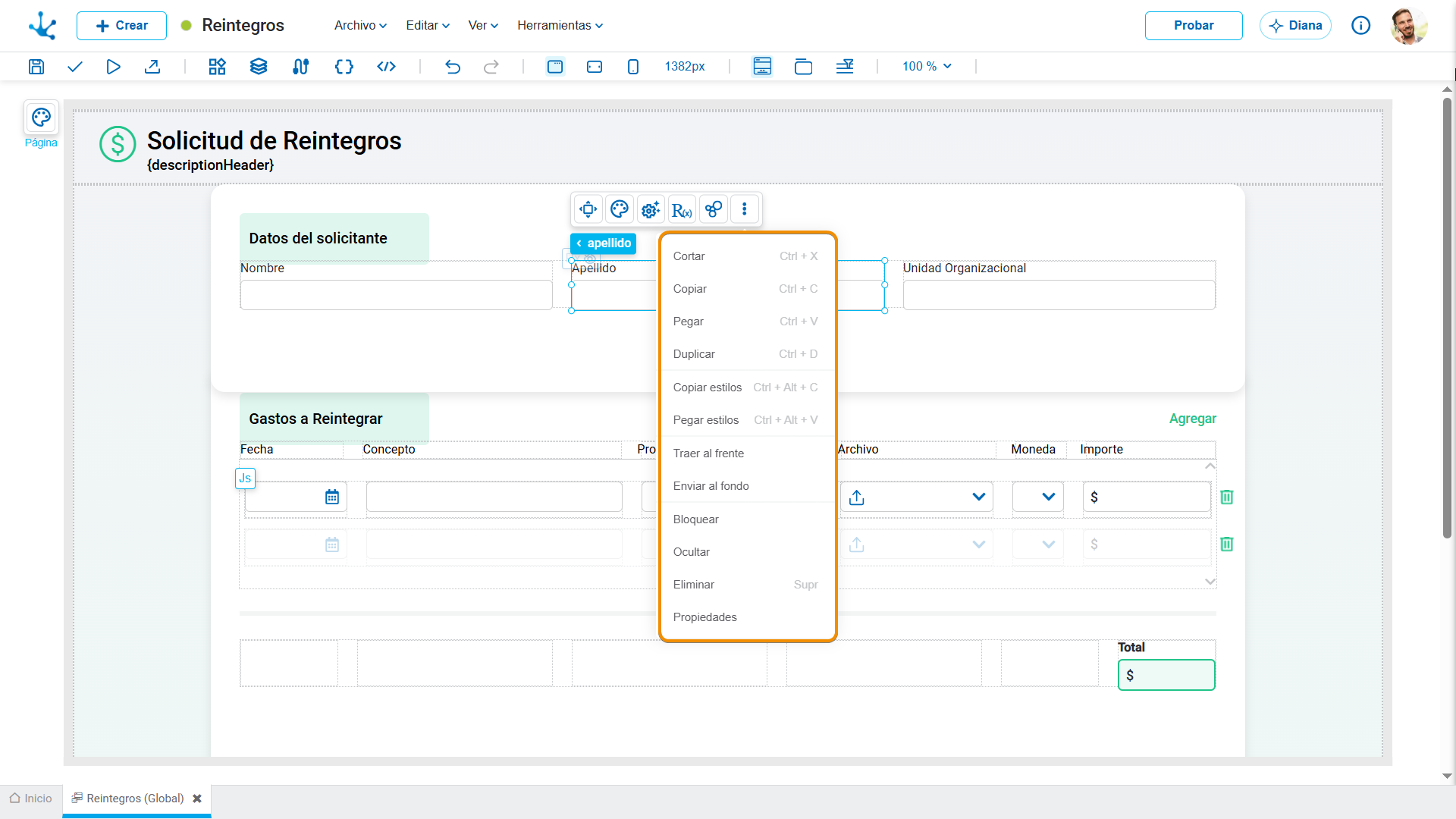Click the Nombre input field

pyautogui.click(x=396, y=295)
